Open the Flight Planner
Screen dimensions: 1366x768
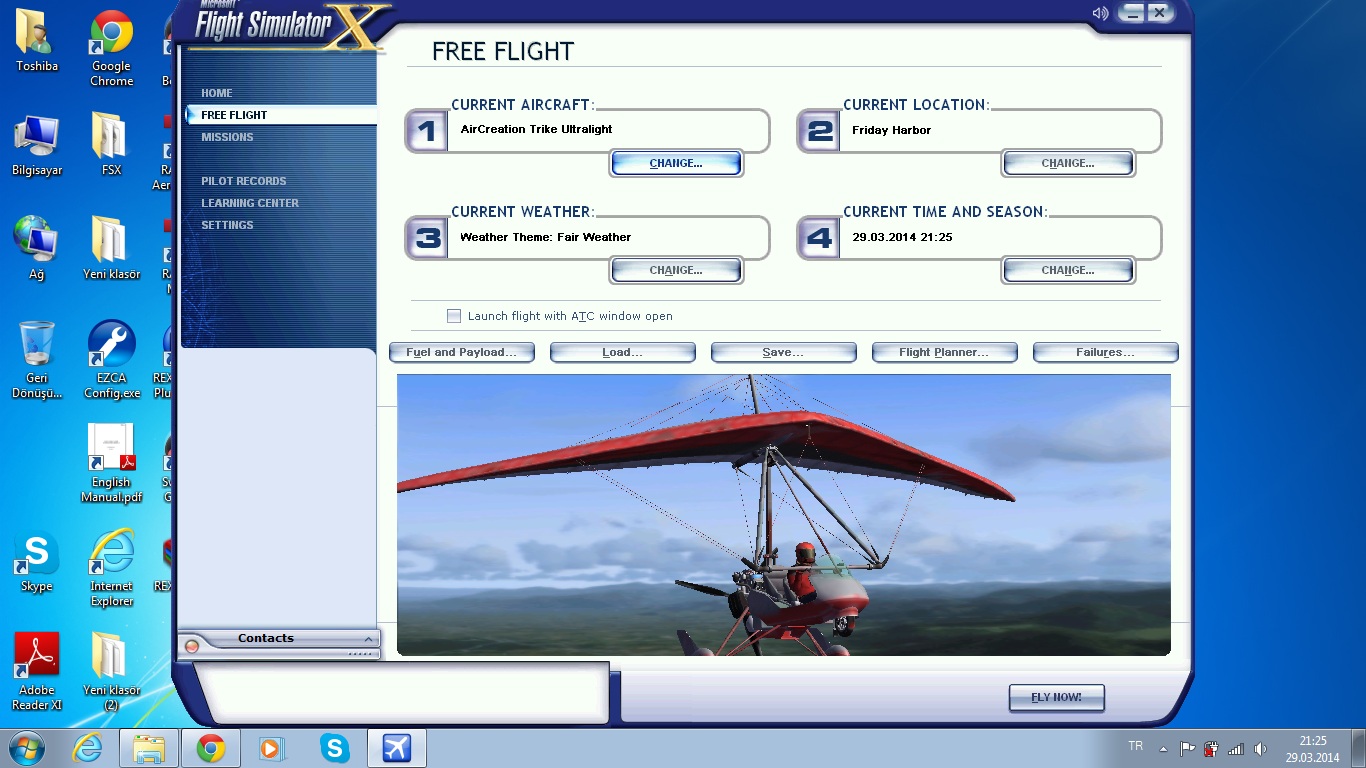(944, 352)
